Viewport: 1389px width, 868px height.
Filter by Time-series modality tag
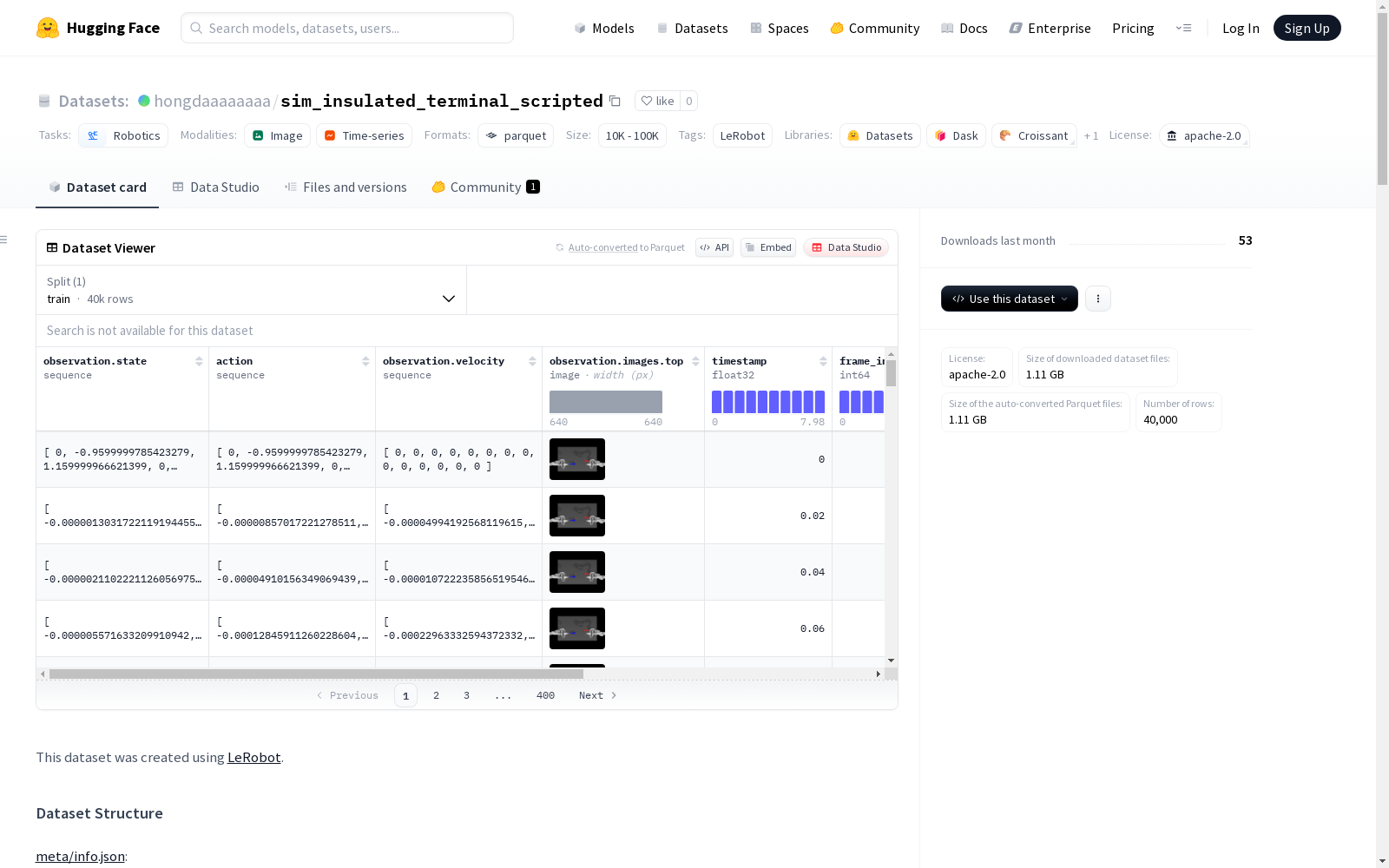364,135
